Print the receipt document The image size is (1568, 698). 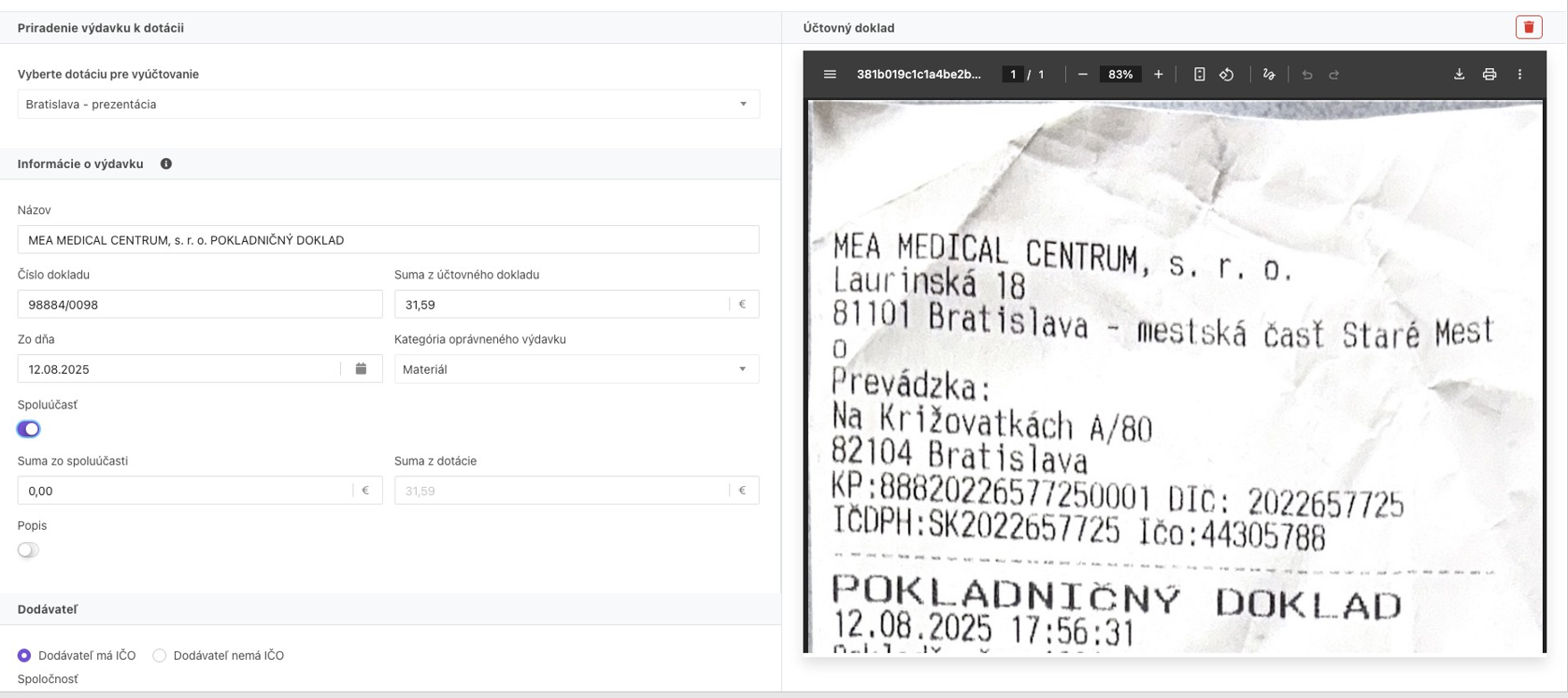[1490, 75]
